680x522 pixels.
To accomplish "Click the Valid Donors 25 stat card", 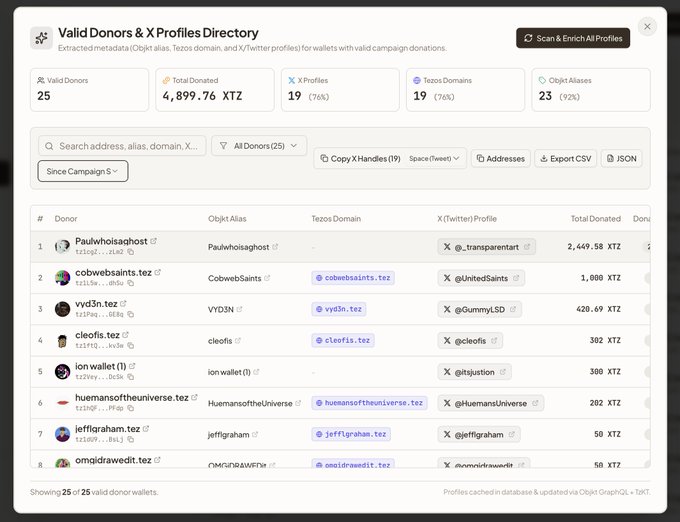I will [89, 90].
